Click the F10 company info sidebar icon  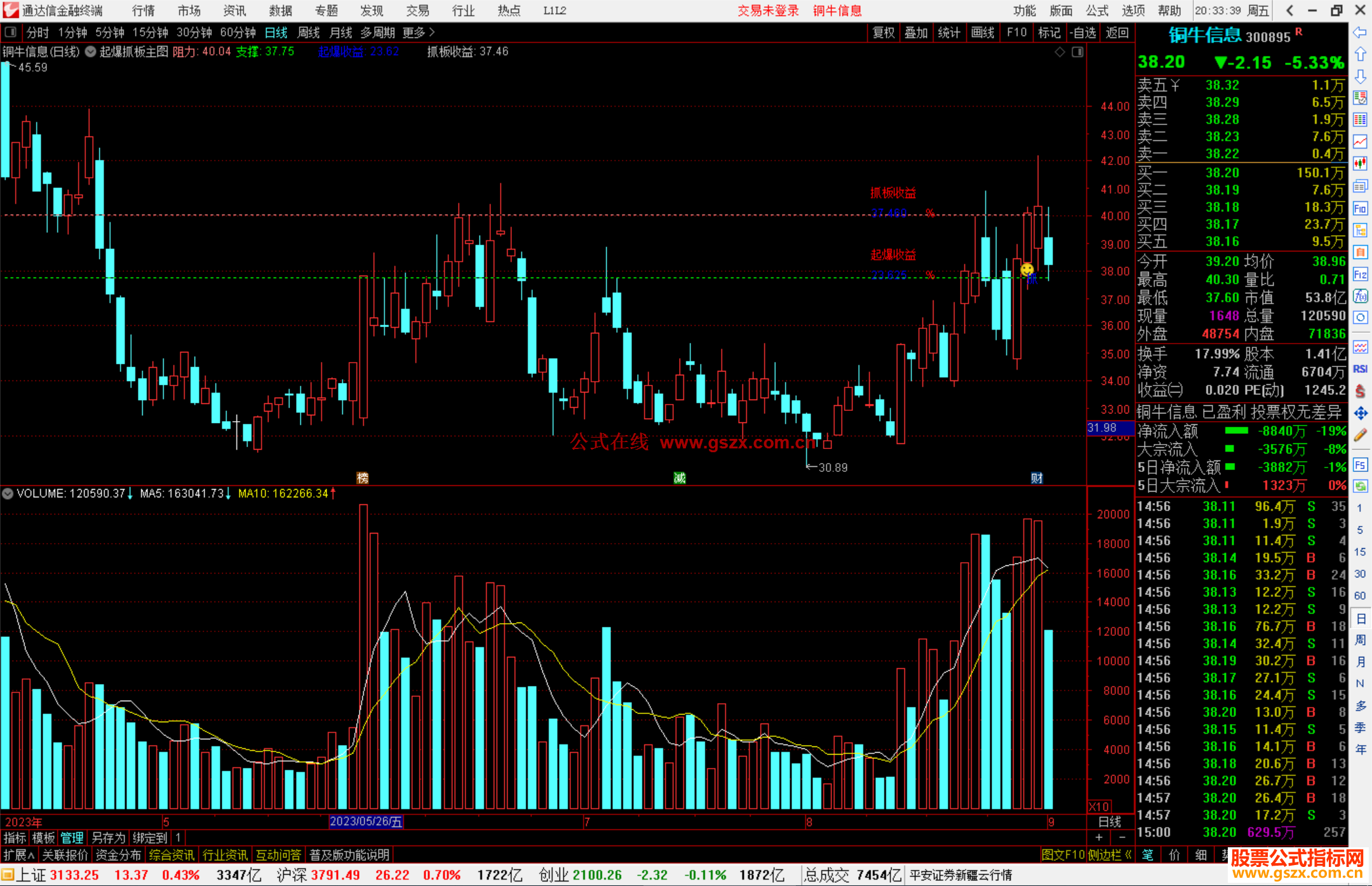point(1360,208)
